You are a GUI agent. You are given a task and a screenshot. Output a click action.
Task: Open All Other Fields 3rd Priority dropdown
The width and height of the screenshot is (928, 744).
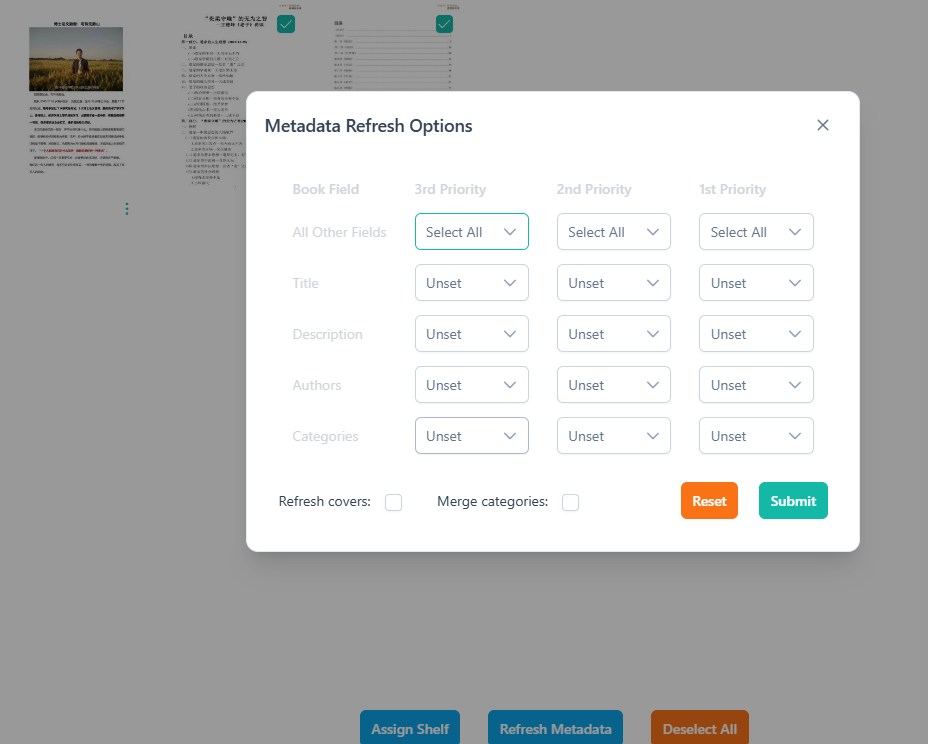(x=472, y=231)
